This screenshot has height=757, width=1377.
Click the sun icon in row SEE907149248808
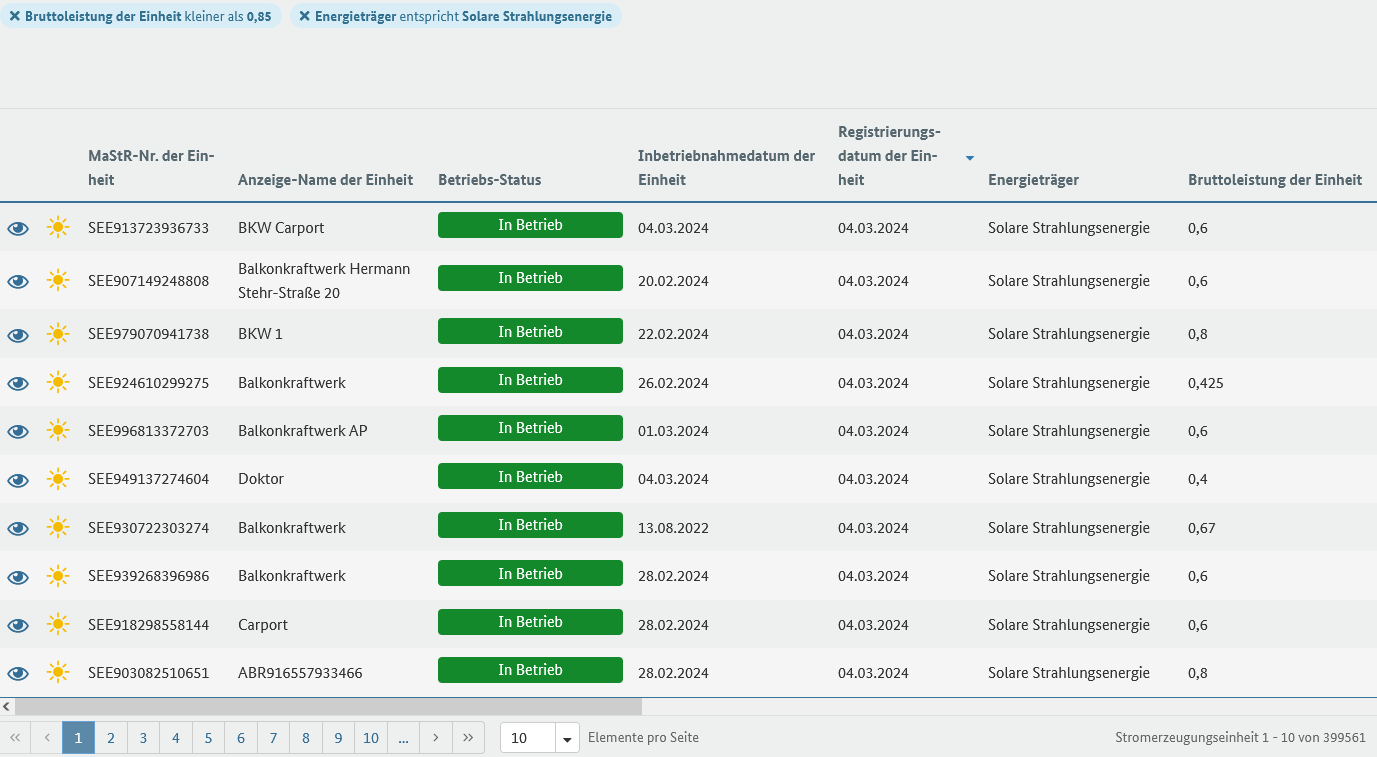(59, 280)
